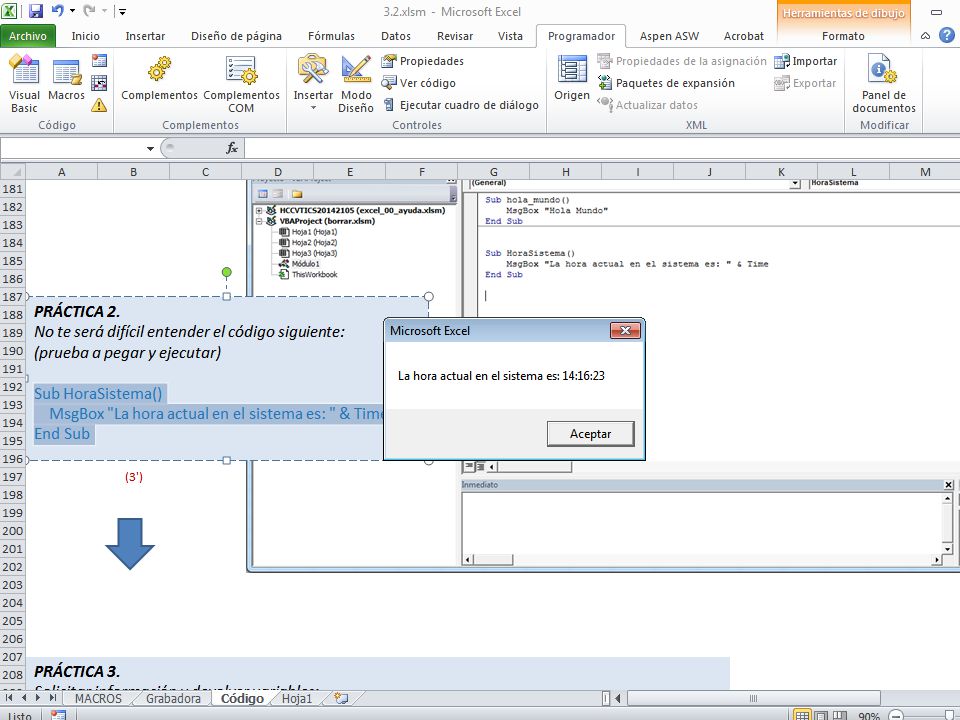960x720 pixels.
Task: Click Ver código
Action: click(418, 83)
